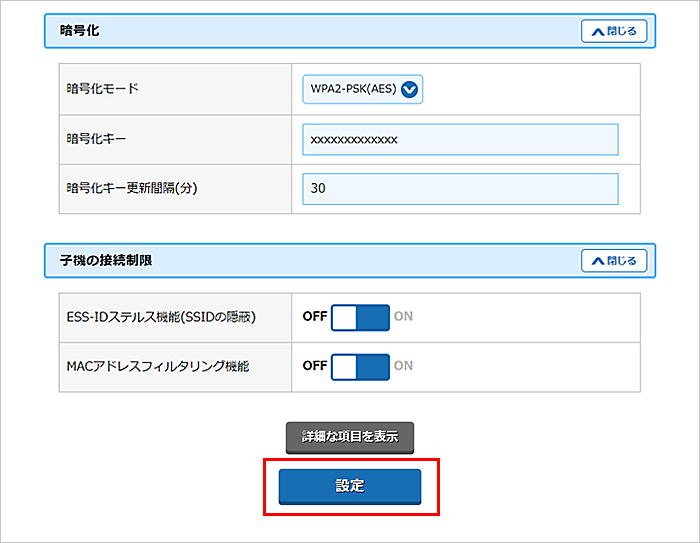The width and height of the screenshot is (700, 543).
Task: Click the 暗号化キー row label
Action: pos(96,140)
